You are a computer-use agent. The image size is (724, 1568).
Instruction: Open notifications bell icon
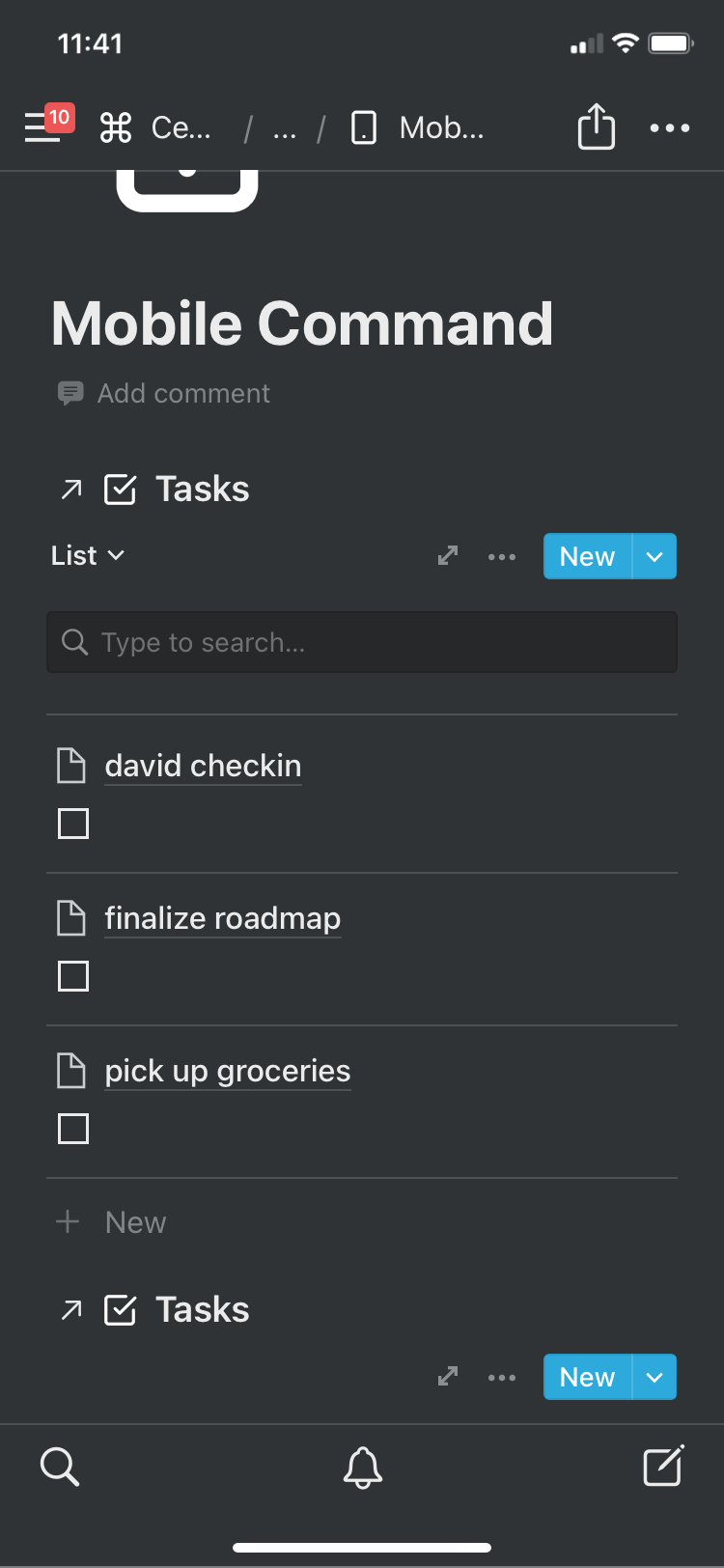[x=363, y=1467]
